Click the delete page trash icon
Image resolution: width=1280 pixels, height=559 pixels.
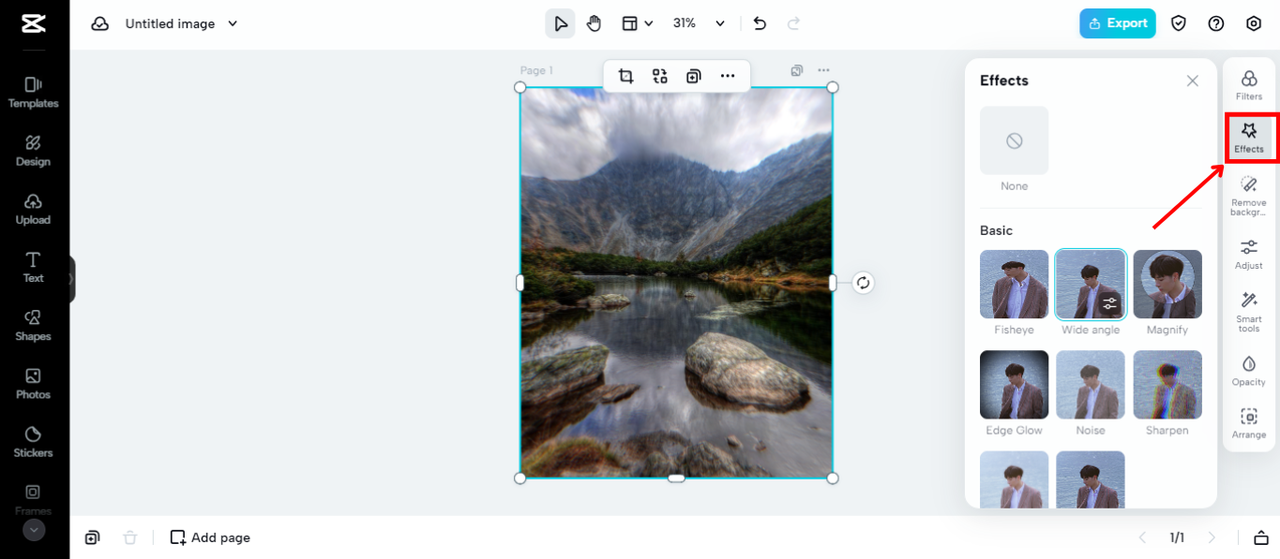point(130,537)
